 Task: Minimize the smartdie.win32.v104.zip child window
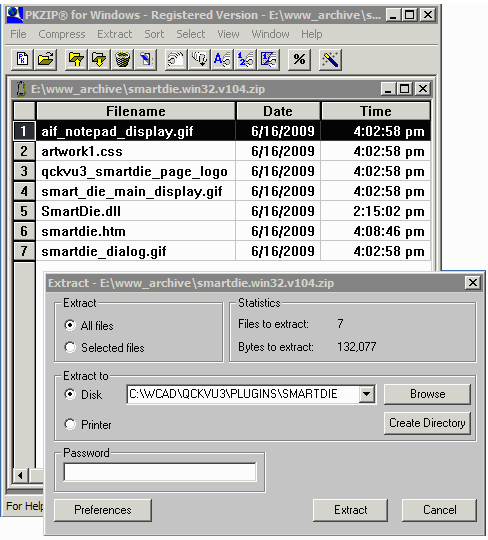[x=388, y=89]
